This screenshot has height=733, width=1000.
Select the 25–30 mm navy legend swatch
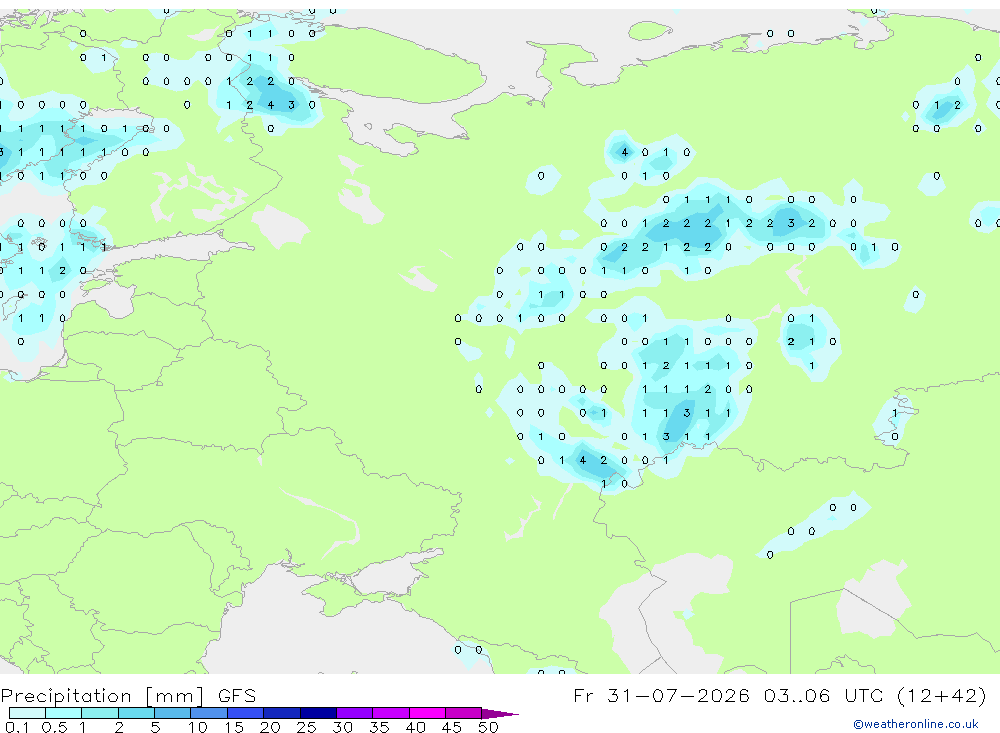(318, 713)
